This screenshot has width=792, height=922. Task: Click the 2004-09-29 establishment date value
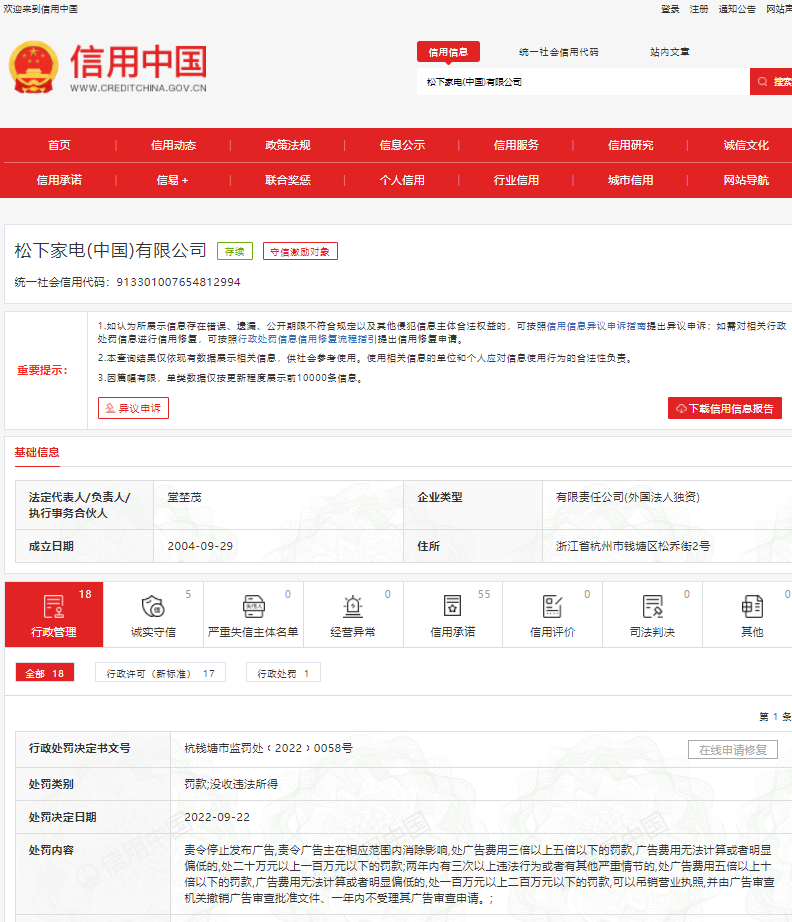point(200,546)
